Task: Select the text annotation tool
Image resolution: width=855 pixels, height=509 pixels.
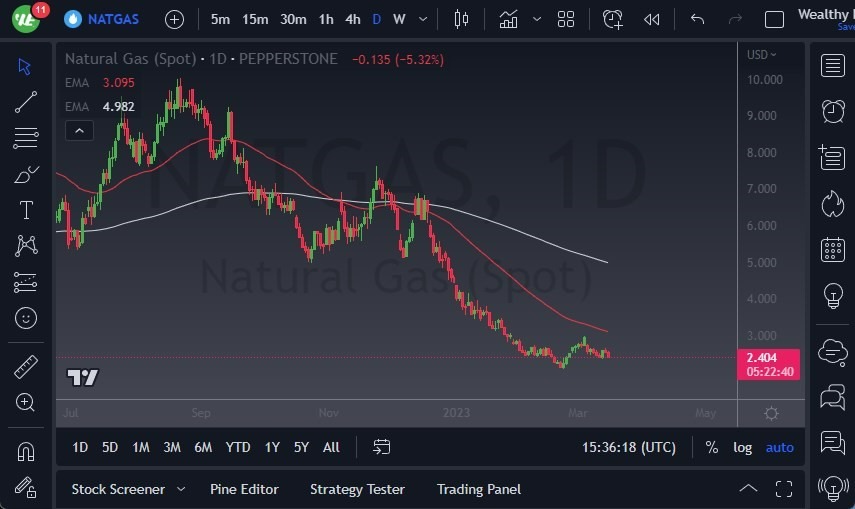Action: 26,210
